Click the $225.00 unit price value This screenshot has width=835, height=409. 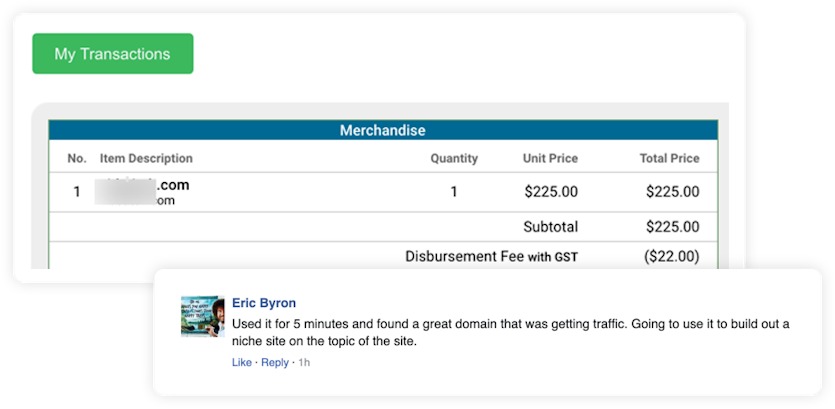click(550, 192)
